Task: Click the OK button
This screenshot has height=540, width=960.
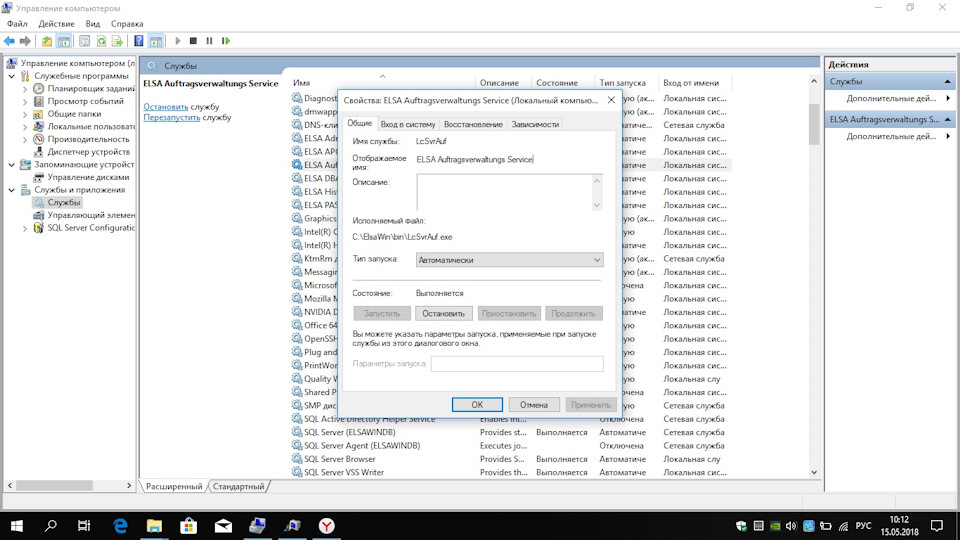Action: tap(477, 405)
